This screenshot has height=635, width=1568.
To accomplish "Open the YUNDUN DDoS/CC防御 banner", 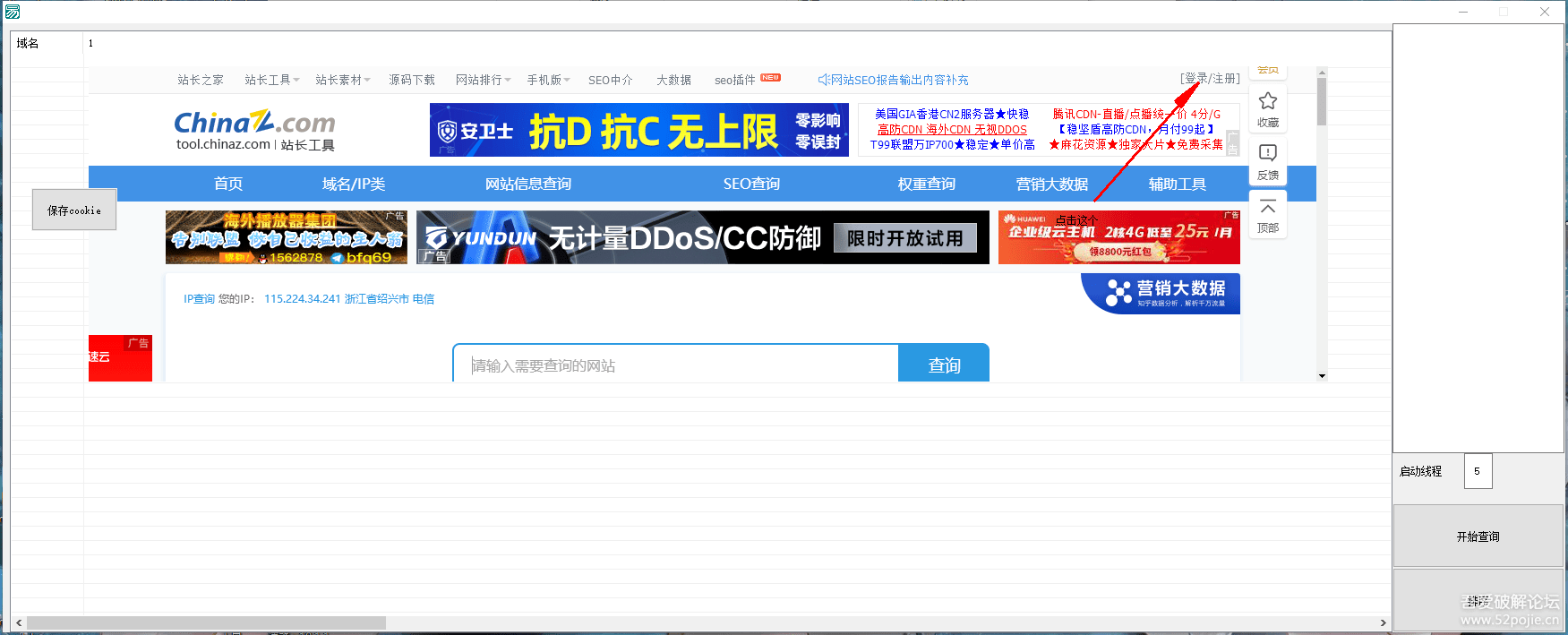I will [703, 237].
